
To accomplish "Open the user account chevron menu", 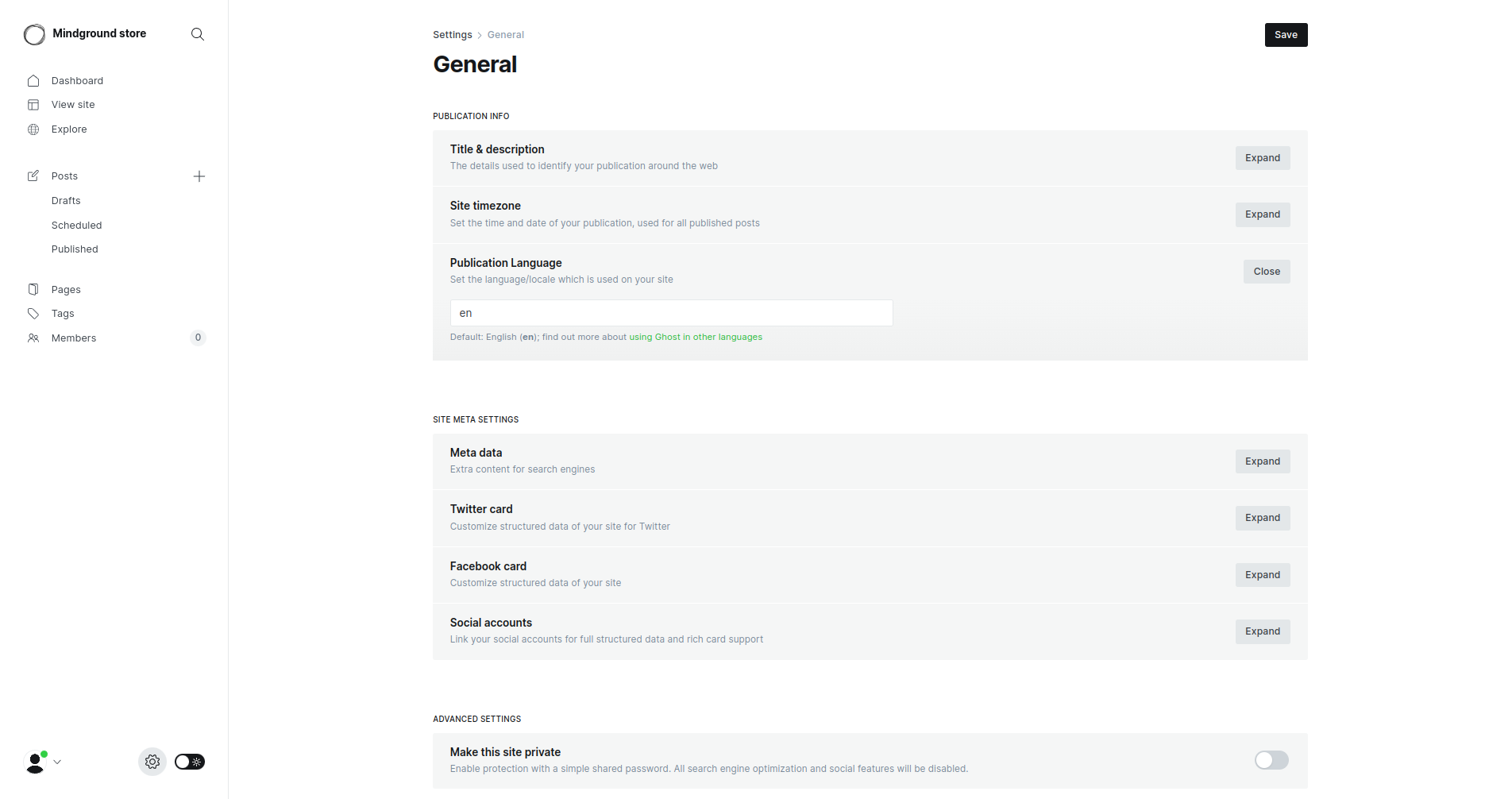I will point(56,762).
